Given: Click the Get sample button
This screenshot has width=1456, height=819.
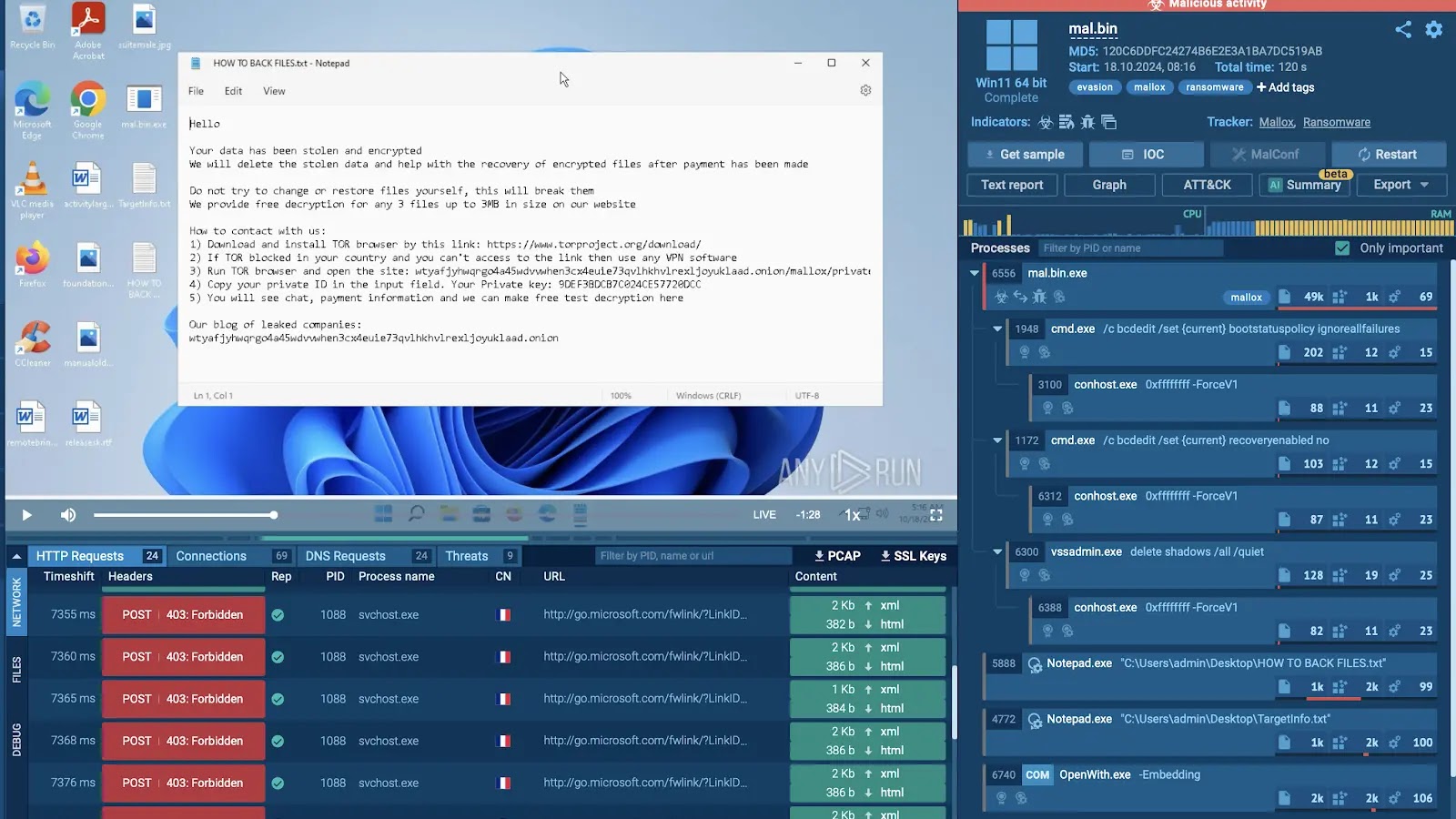Looking at the screenshot, I should pyautogui.click(x=1024, y=155).
